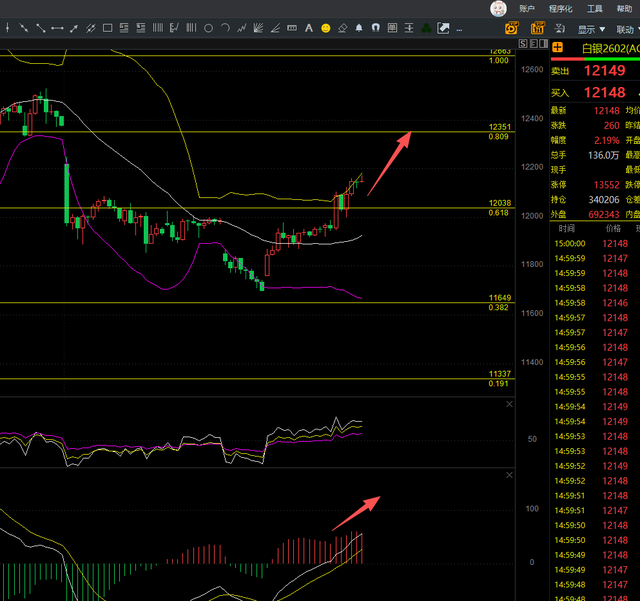
Task: Click the 白银2602 contract title
Action: [x=611, y=49]
